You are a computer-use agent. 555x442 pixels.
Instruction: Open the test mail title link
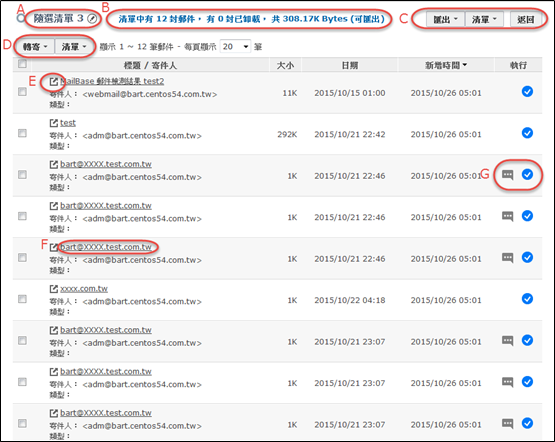[x=68, y=123]
